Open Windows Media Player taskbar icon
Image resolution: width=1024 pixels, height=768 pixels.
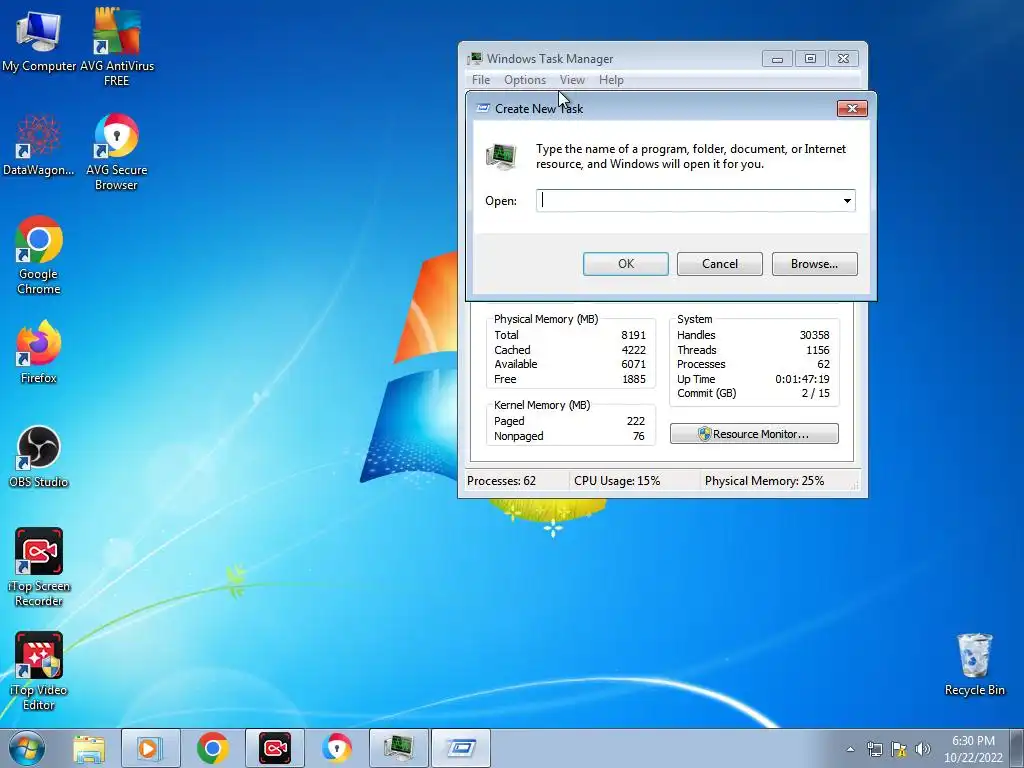pos(150,748)
